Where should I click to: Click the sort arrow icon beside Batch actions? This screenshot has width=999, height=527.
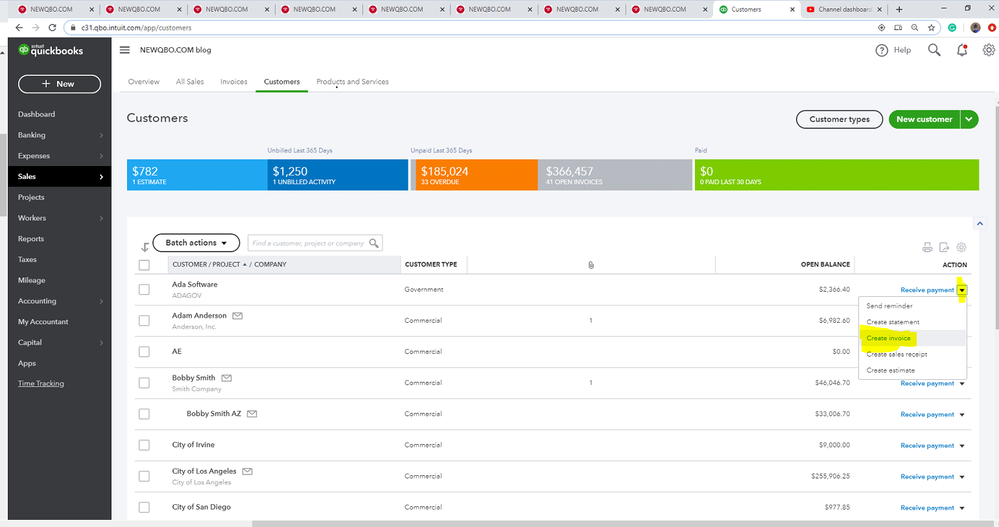[145, 247]
